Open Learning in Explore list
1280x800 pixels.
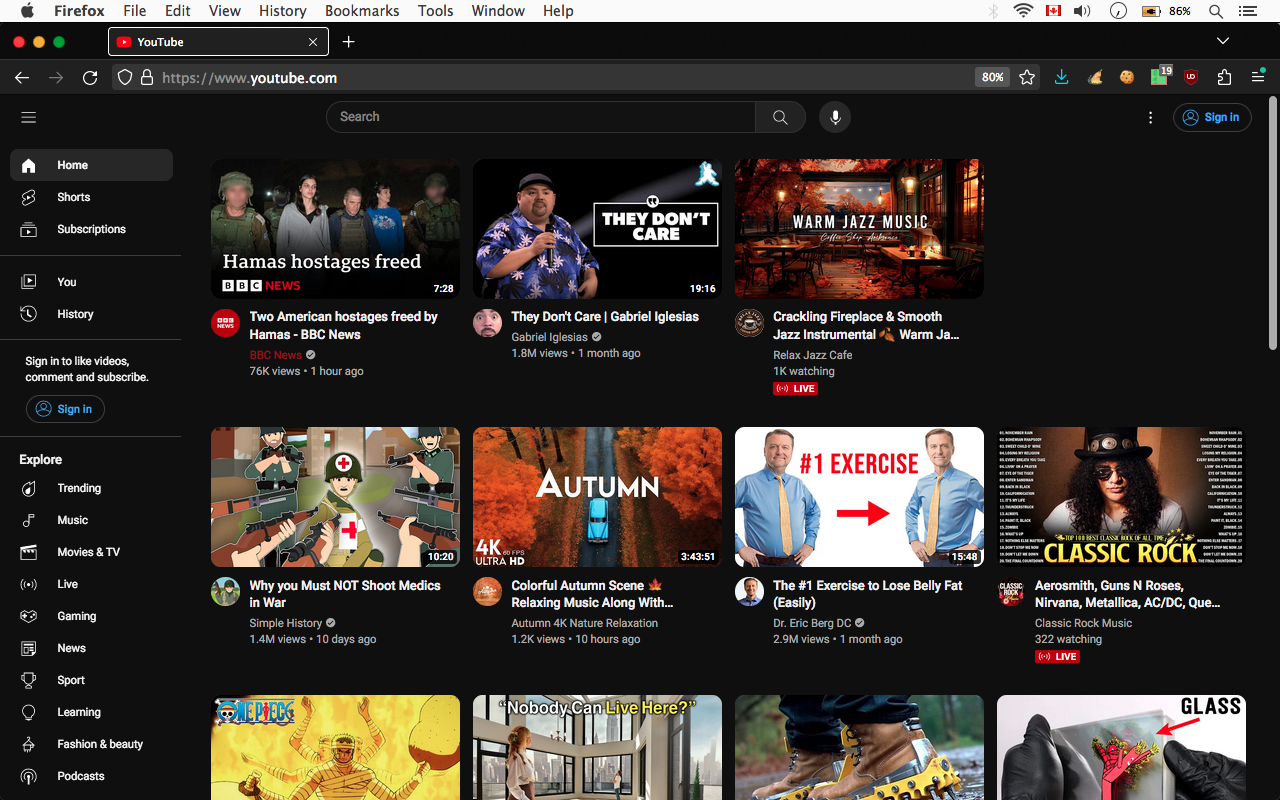pyautogui.click(x=91, y=712)
